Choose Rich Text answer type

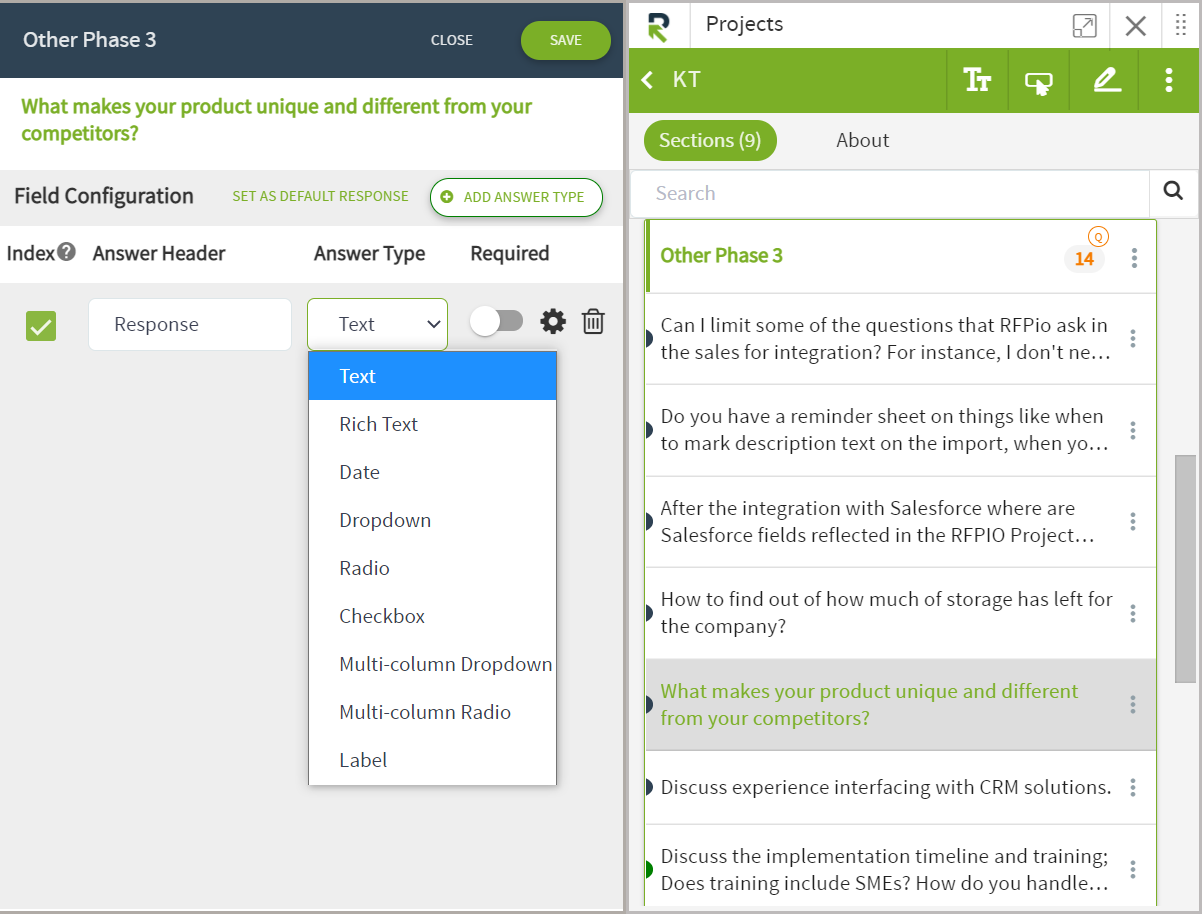pyautogui.click(x=432, y=424)
